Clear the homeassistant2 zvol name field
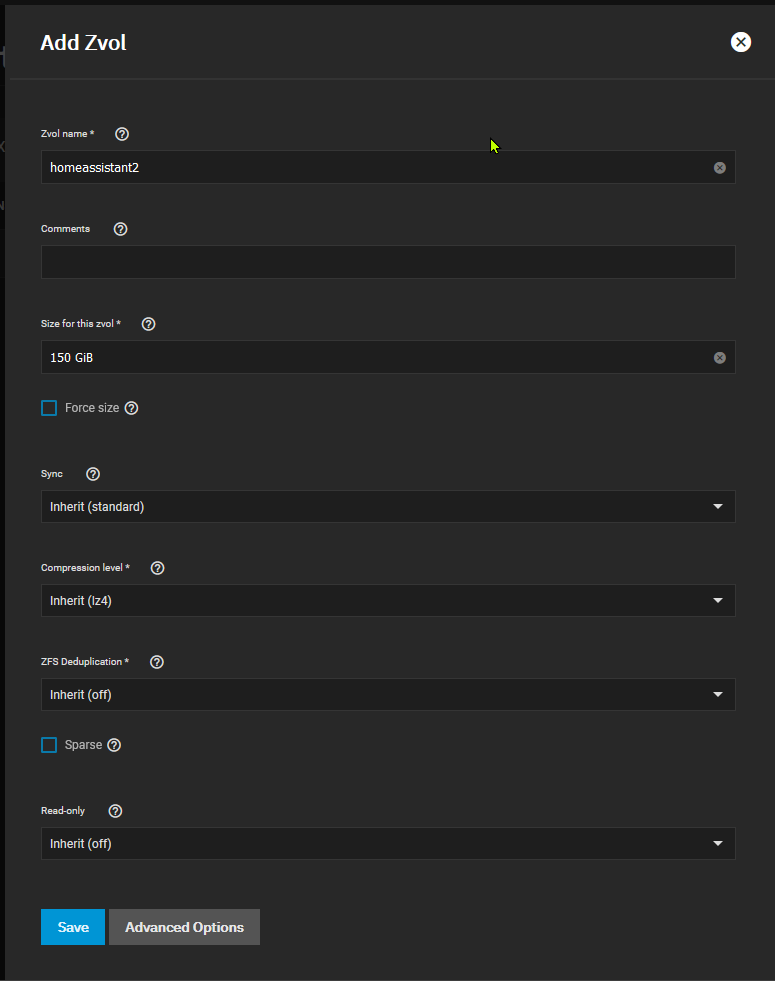 click(720, 168)
